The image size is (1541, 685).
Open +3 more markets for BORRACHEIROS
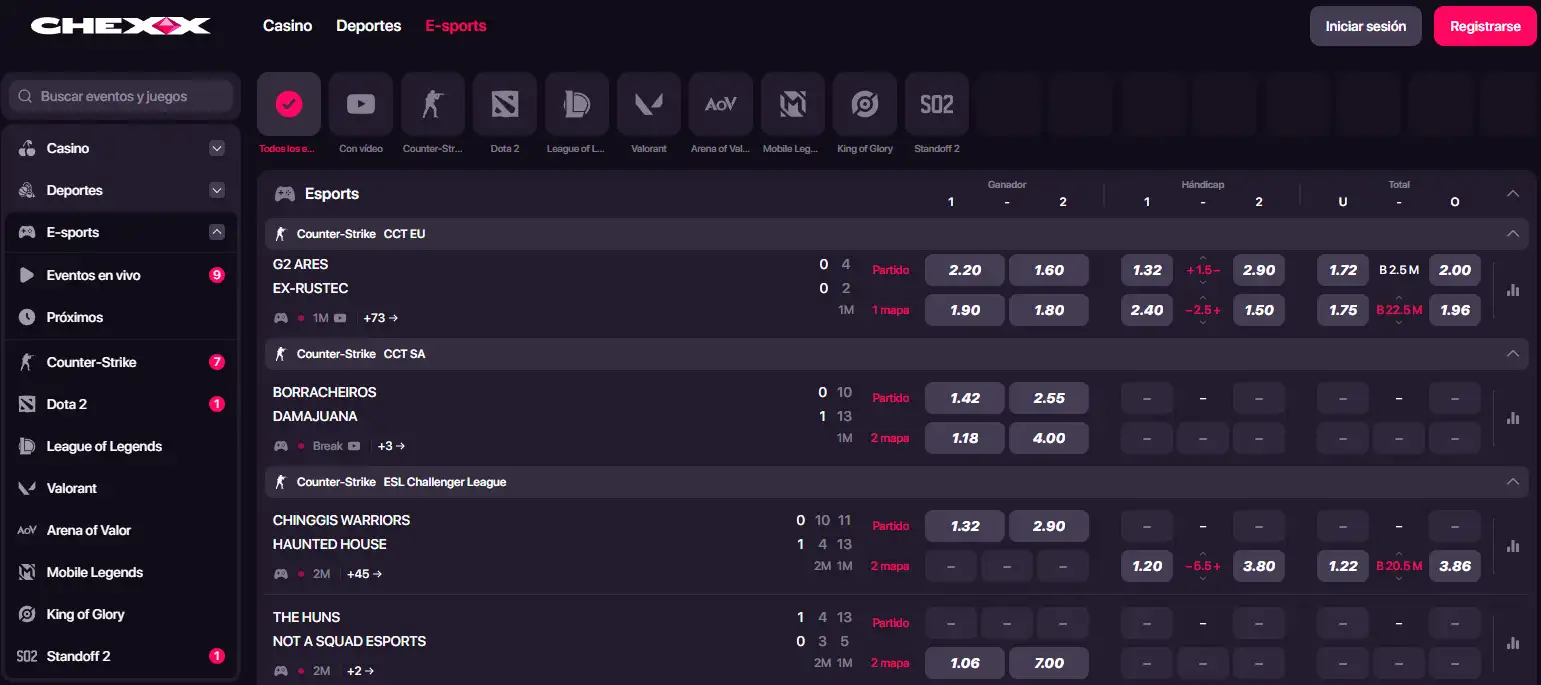tap(391, 446)
